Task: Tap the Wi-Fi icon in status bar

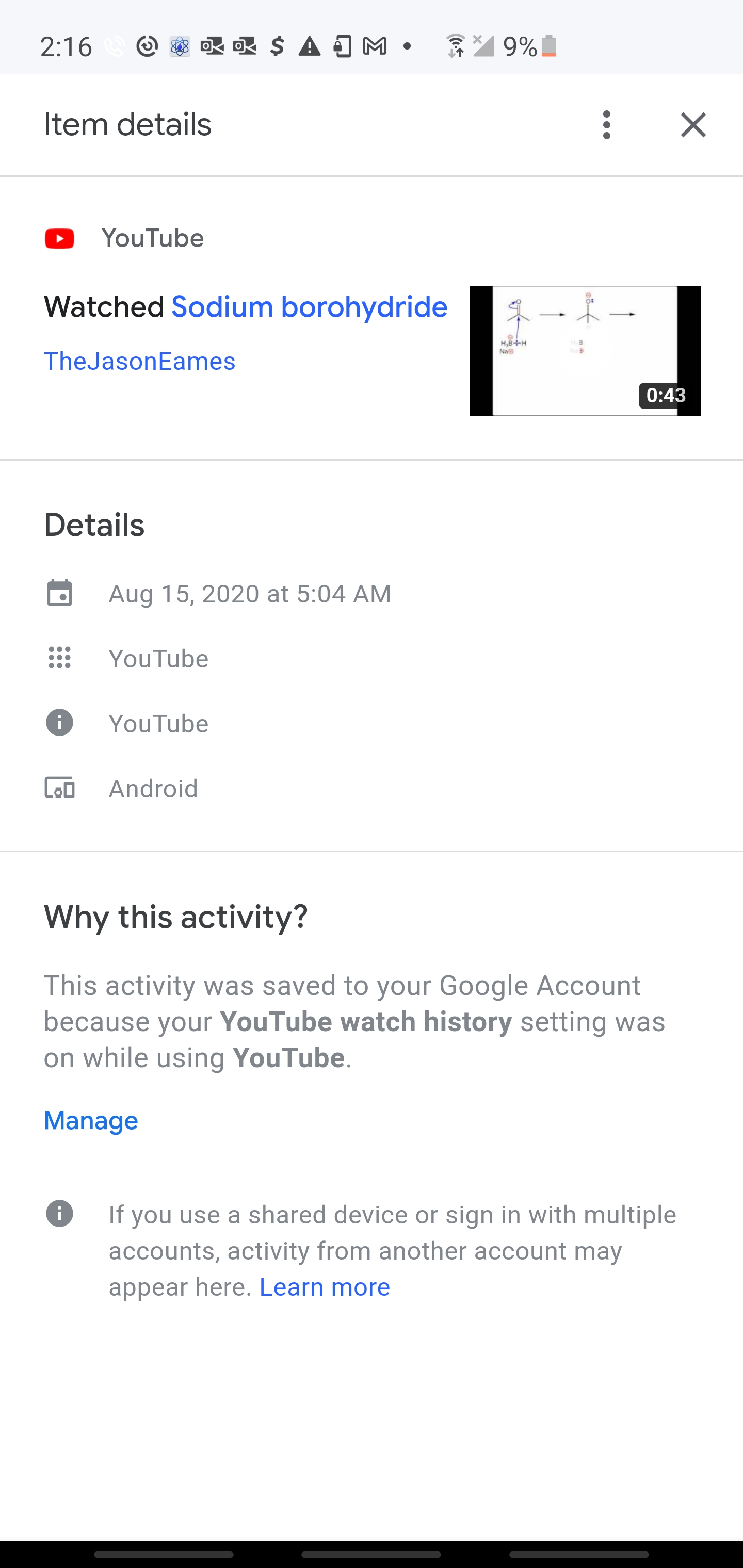Action: (456, 46)
